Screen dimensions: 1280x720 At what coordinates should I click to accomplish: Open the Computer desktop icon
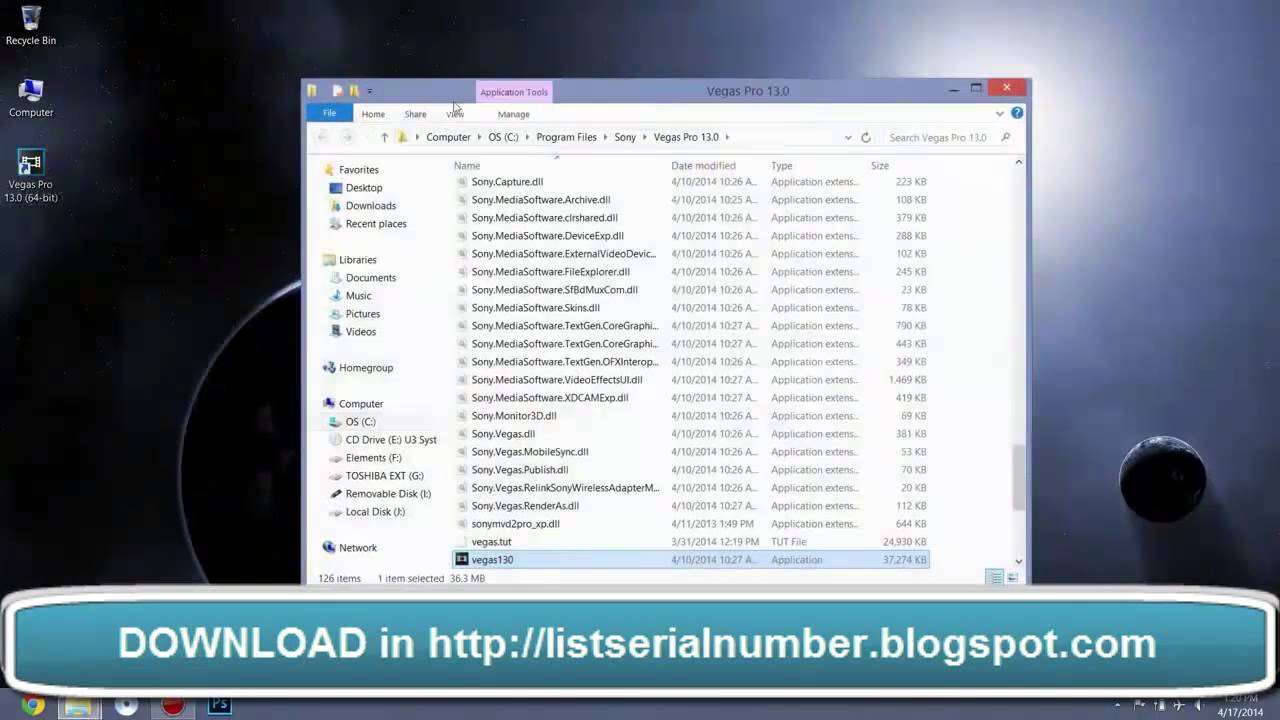tap(31, 98)
